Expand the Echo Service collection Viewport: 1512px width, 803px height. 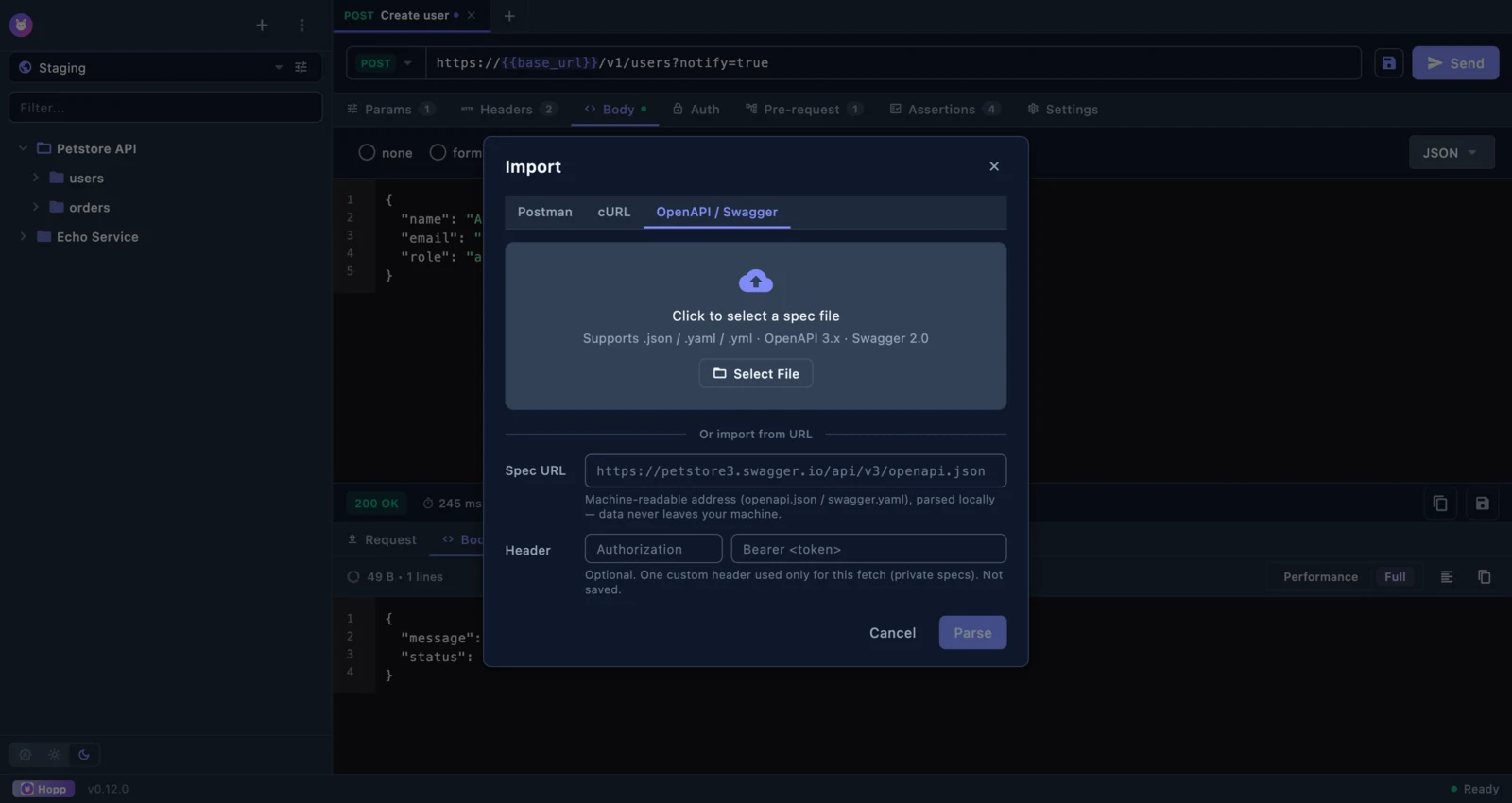24,236
